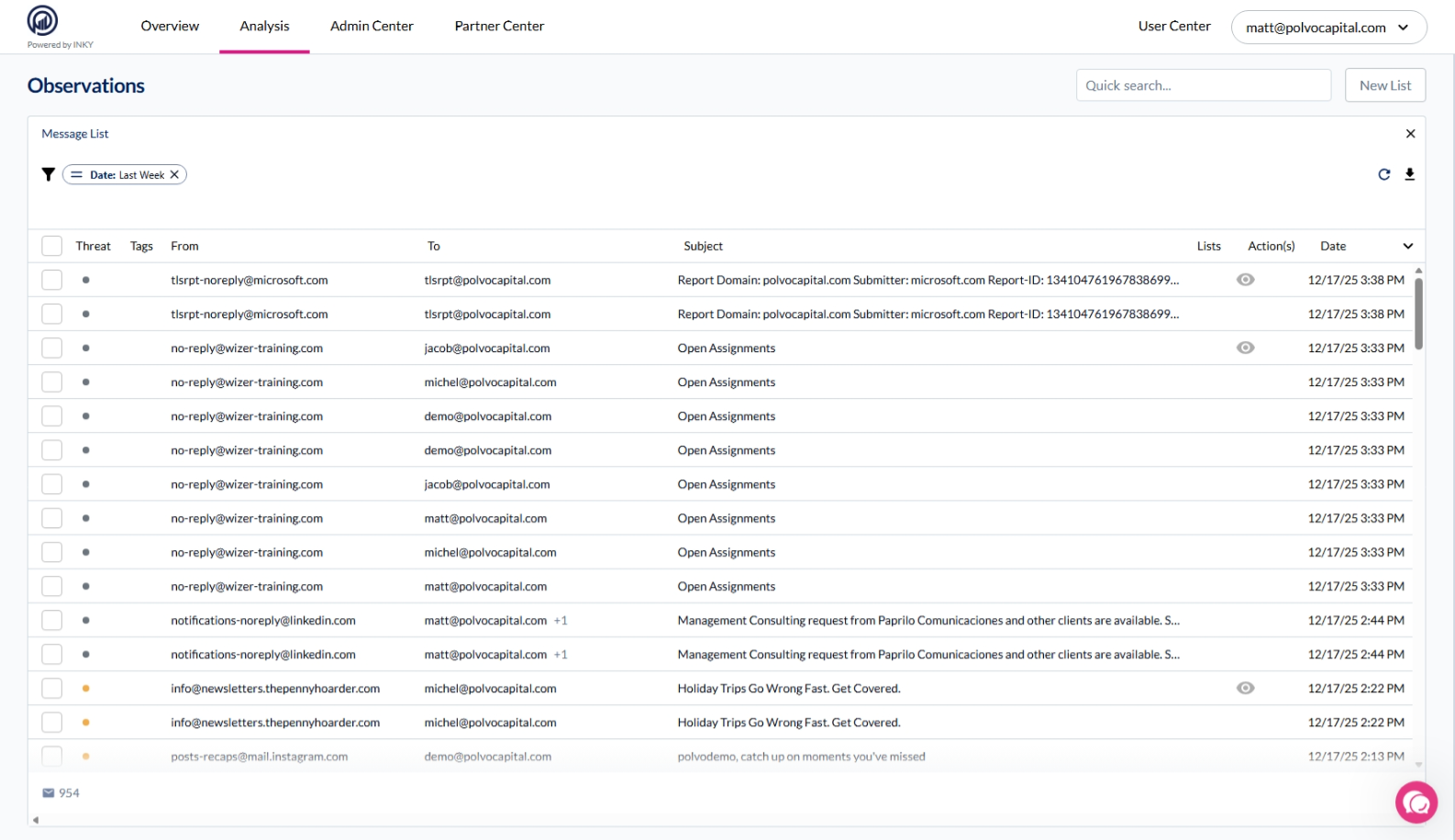Sort by the Threat column header

(x=93, y=246)
